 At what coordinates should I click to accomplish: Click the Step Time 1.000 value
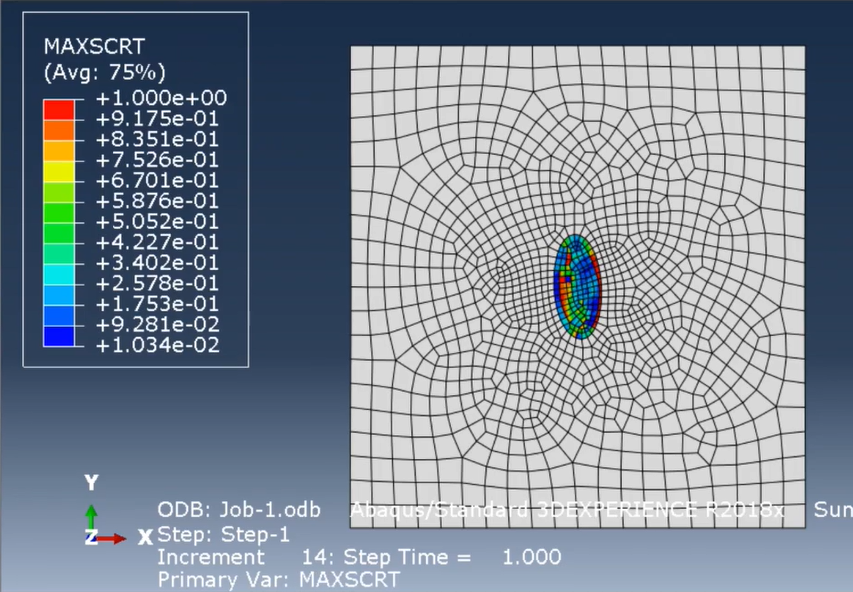coord(453,557)
